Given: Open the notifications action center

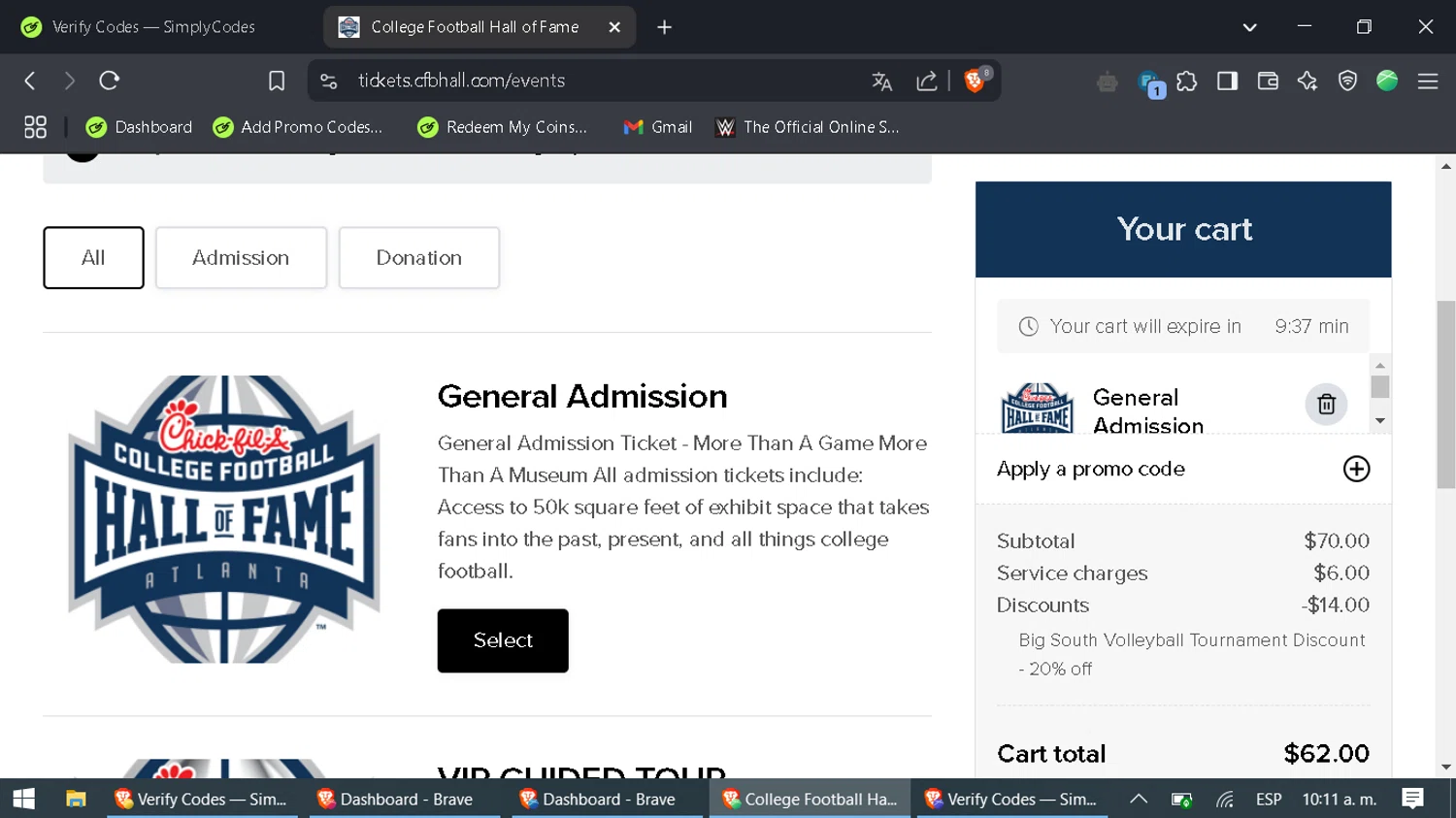Looking at the screenshot, I should coord(1413,799).
